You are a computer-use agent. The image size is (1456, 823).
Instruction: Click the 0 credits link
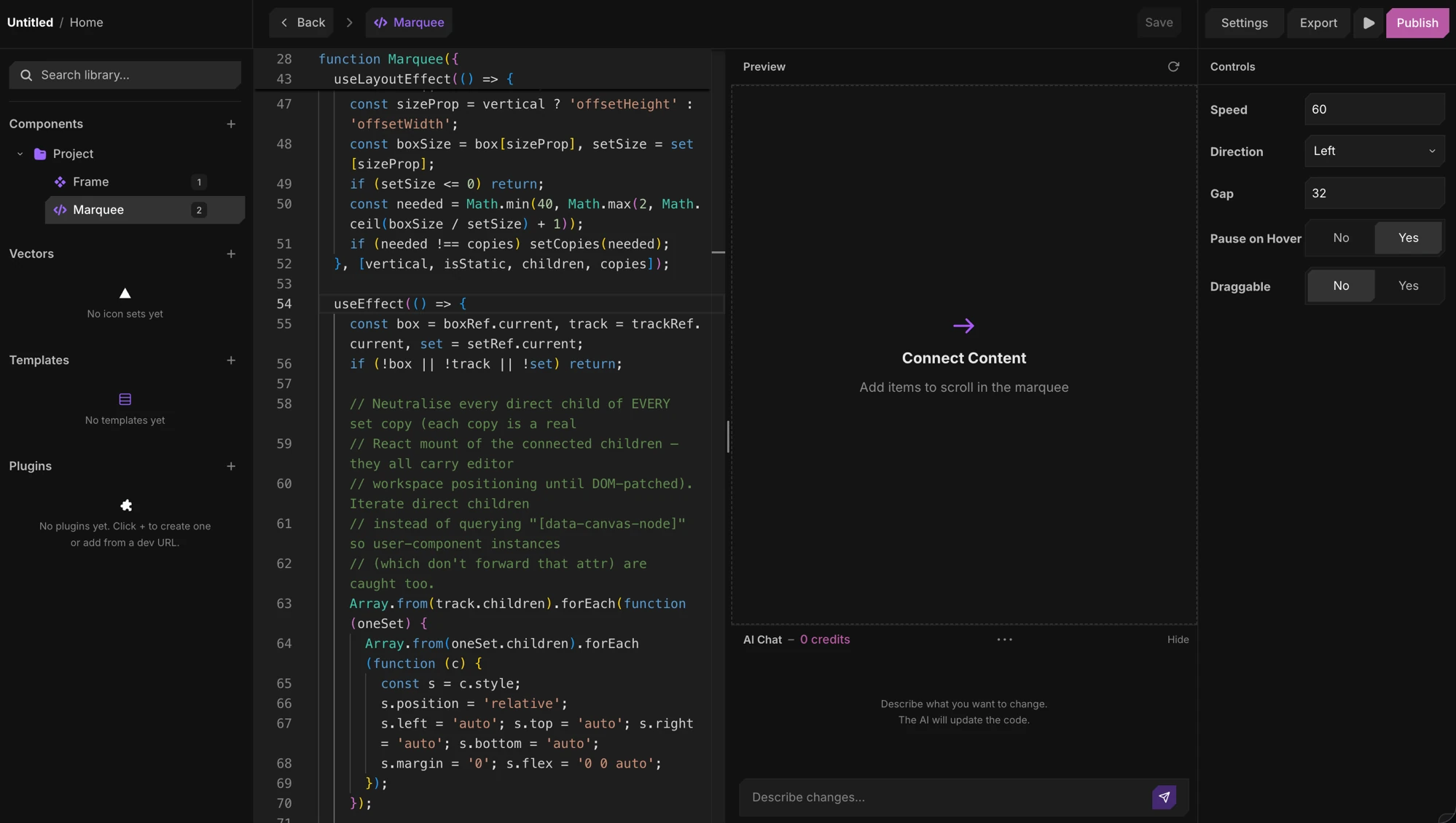[x=825, y=639]
